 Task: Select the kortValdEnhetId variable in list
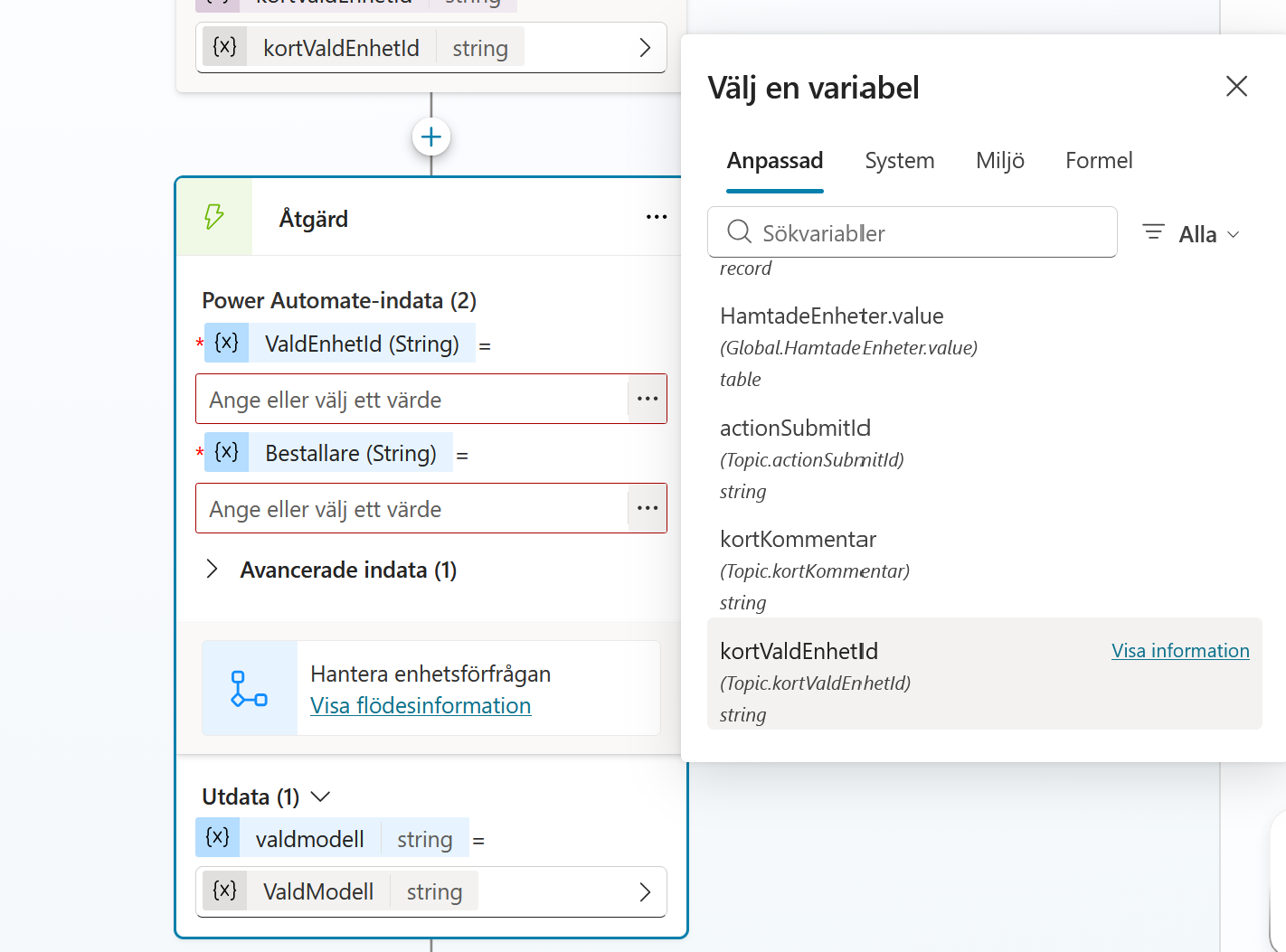click(984, 674)
